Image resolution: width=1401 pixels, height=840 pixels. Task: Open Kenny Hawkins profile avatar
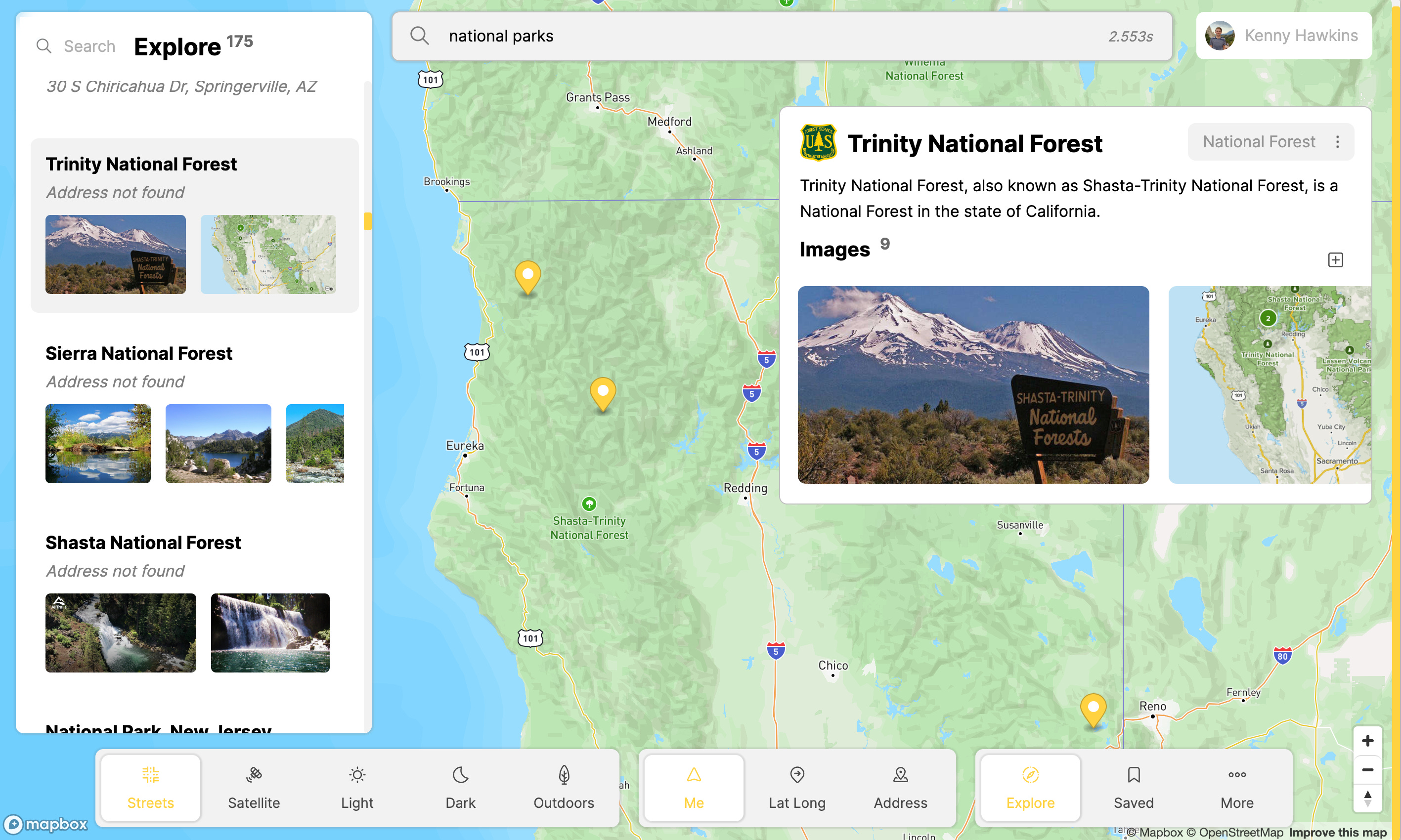tap(1219, 36)
